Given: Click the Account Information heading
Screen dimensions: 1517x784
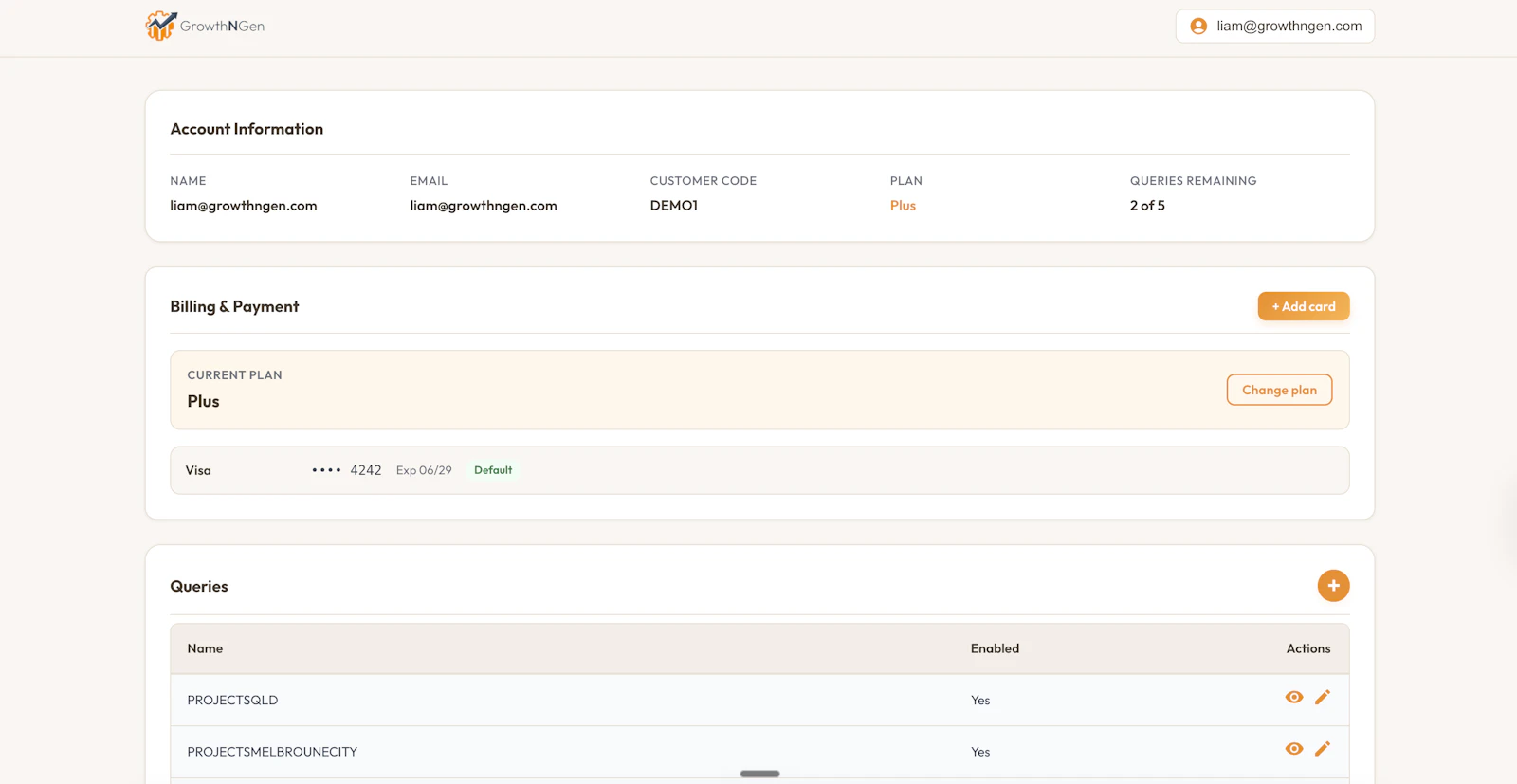Looking at the screenshot, I should tap(247, 129).
